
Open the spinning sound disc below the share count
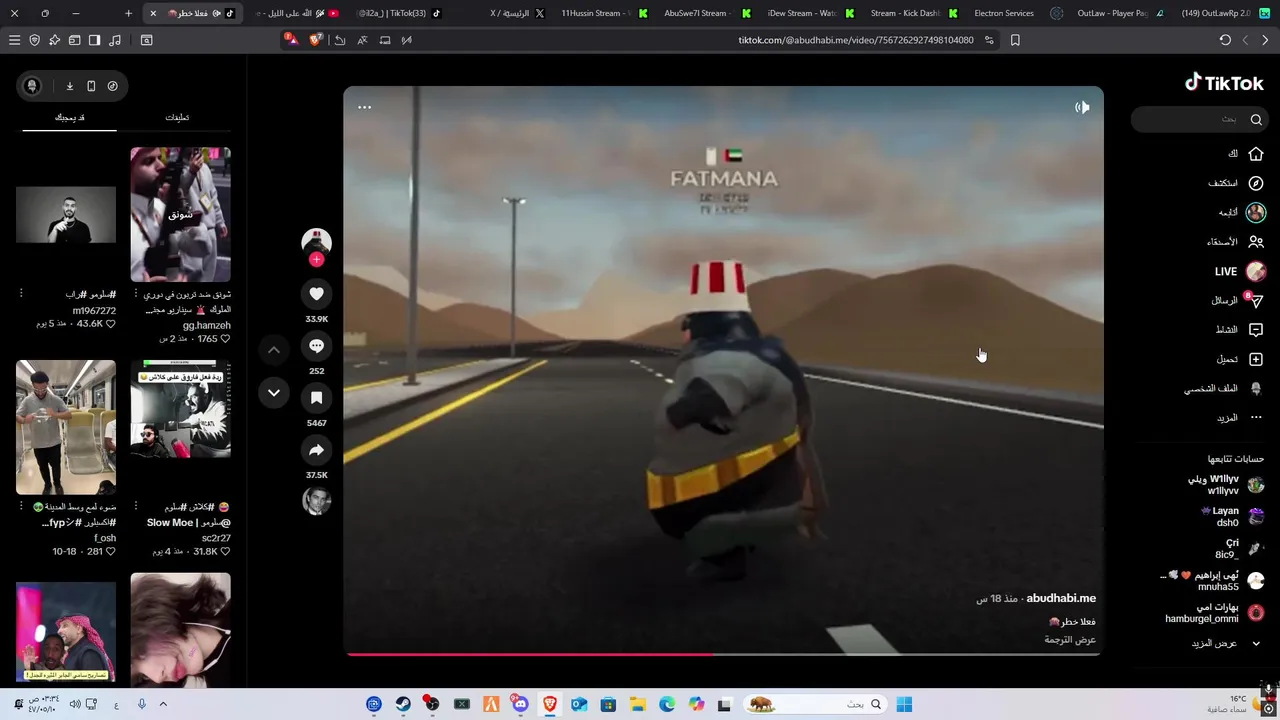(x=316, y=500)
